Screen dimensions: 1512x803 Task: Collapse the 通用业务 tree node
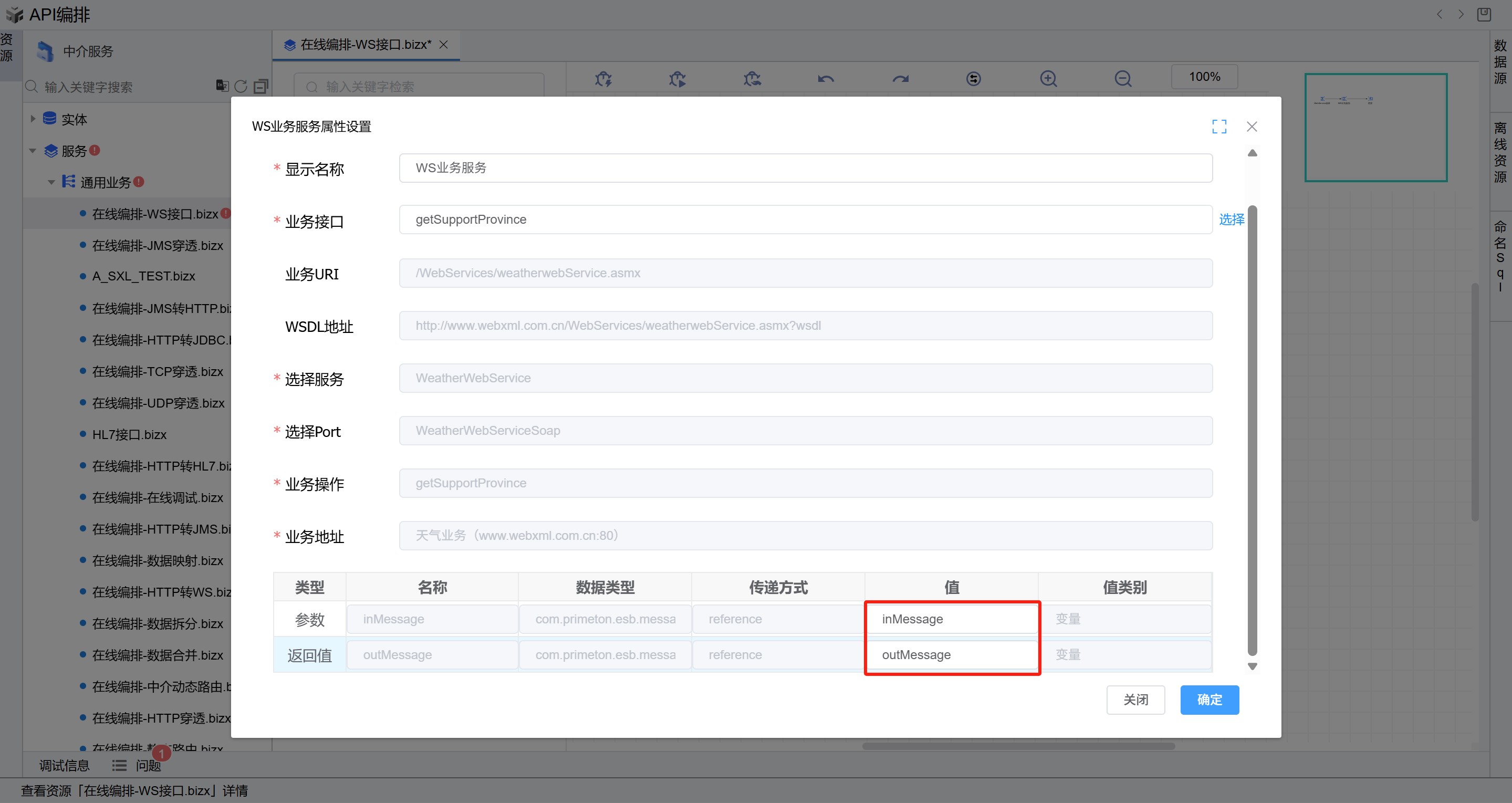51,183
